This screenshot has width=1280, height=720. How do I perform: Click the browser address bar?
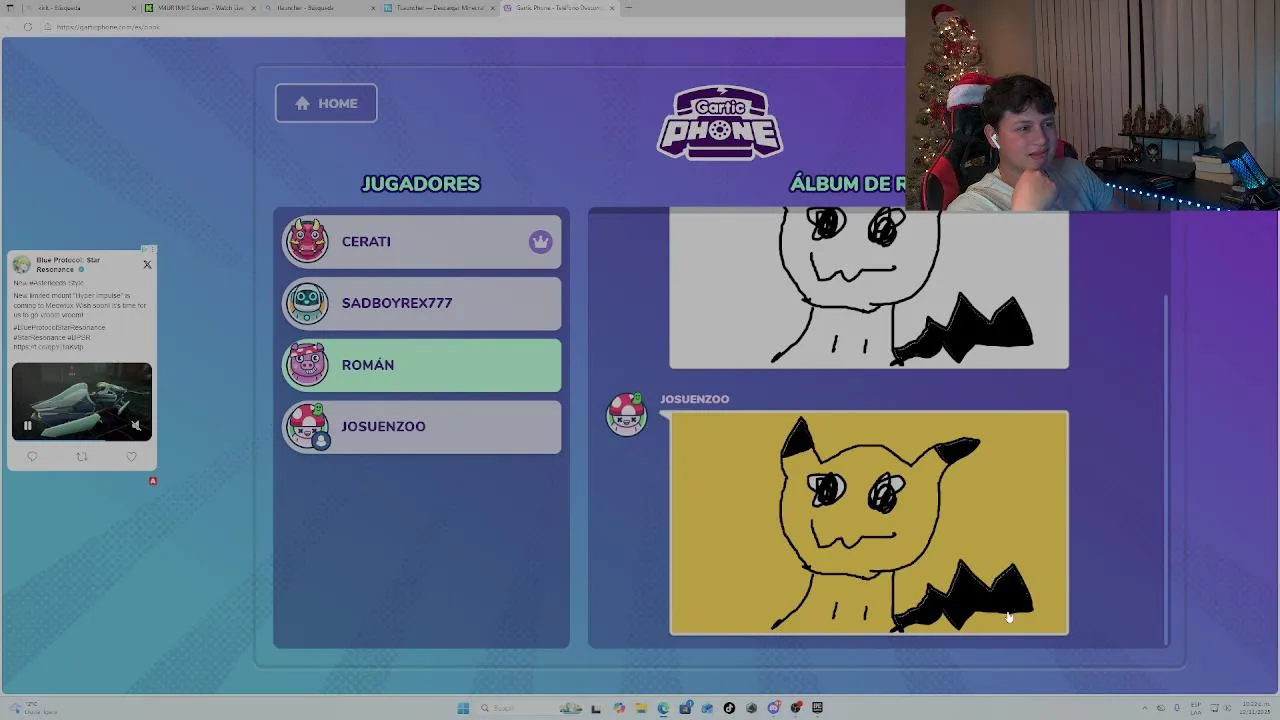pyautogui.click(x=460, y=27)
